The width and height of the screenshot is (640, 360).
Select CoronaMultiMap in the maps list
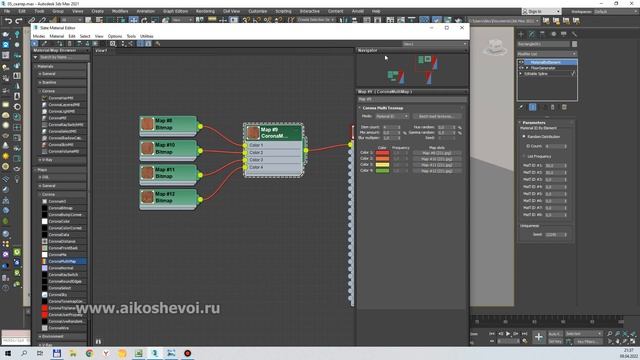coord(64,261)
